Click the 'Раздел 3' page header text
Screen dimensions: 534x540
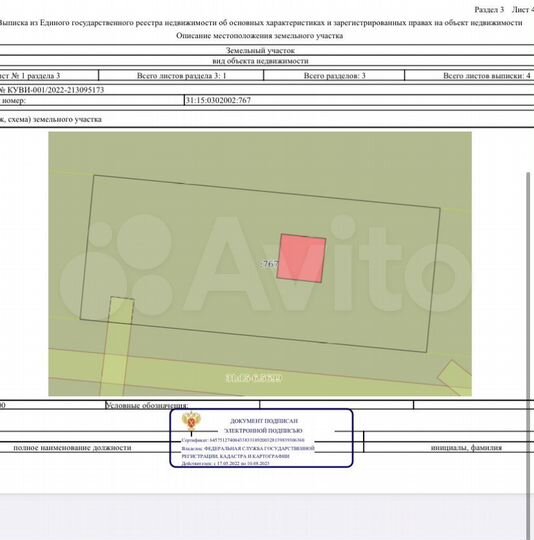pos(489,10)
